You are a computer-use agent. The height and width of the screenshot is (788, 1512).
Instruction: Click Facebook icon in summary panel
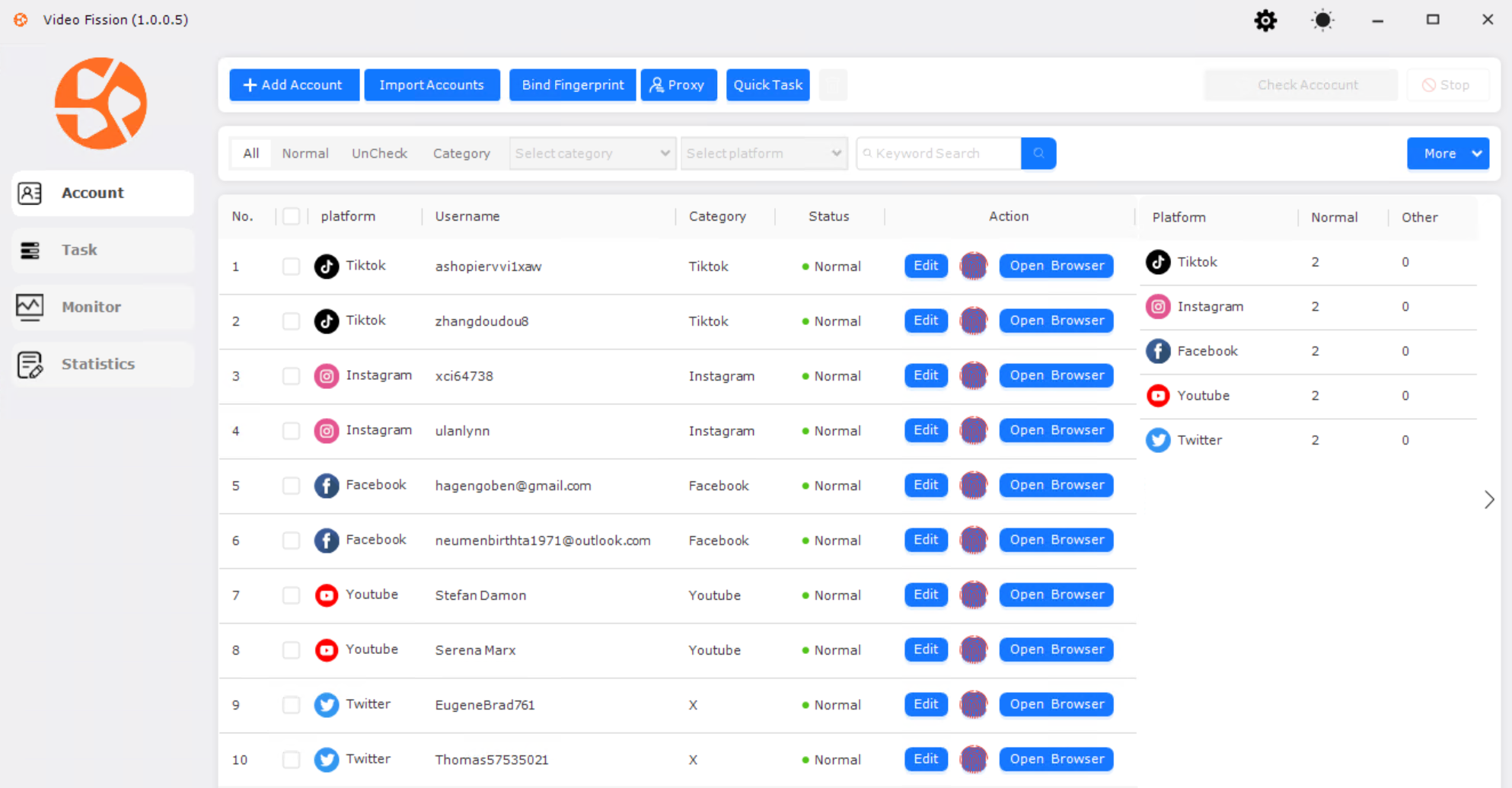coord(1158,351)
